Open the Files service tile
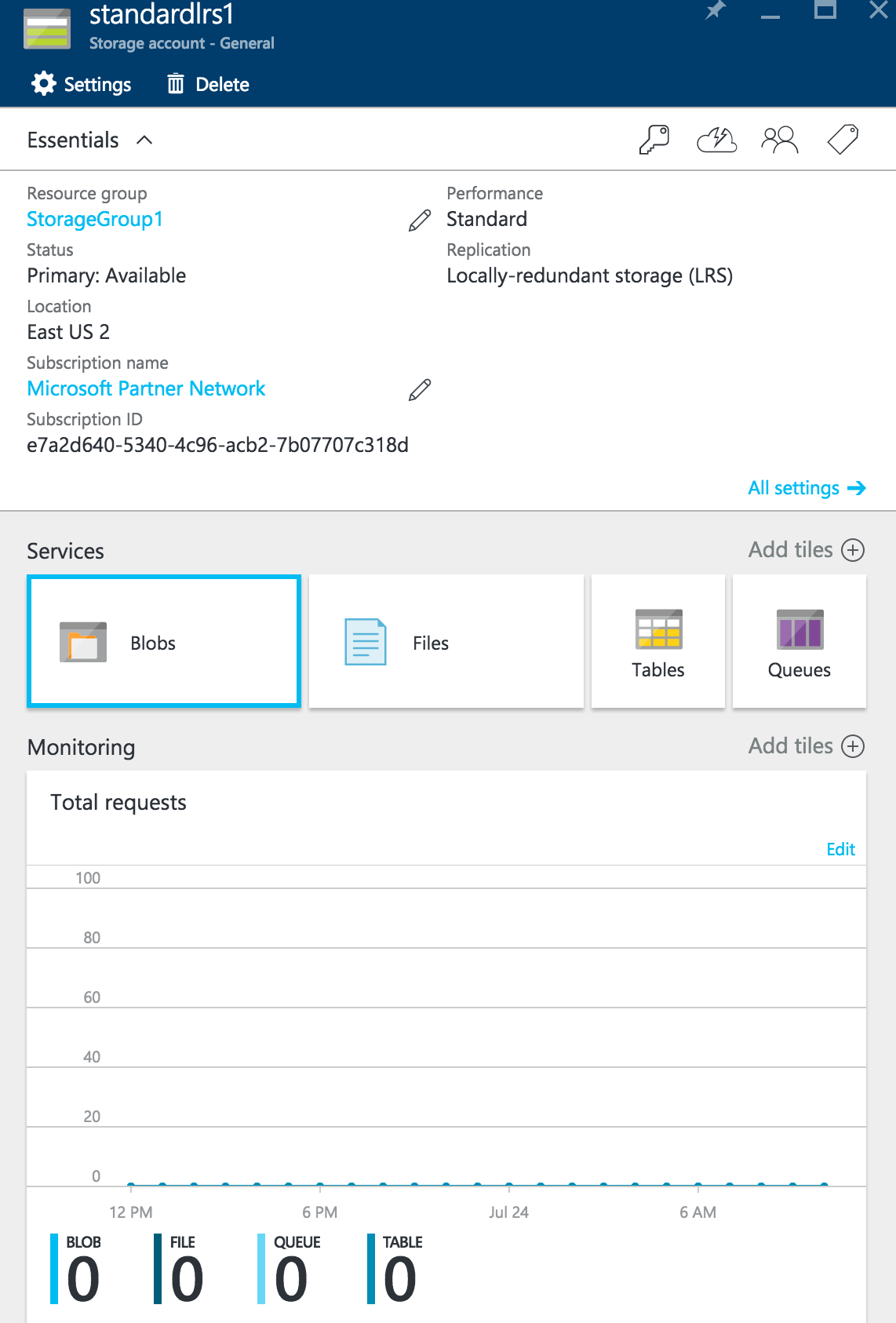Viewport: 896px width, 1323px height. coord(446,642)
